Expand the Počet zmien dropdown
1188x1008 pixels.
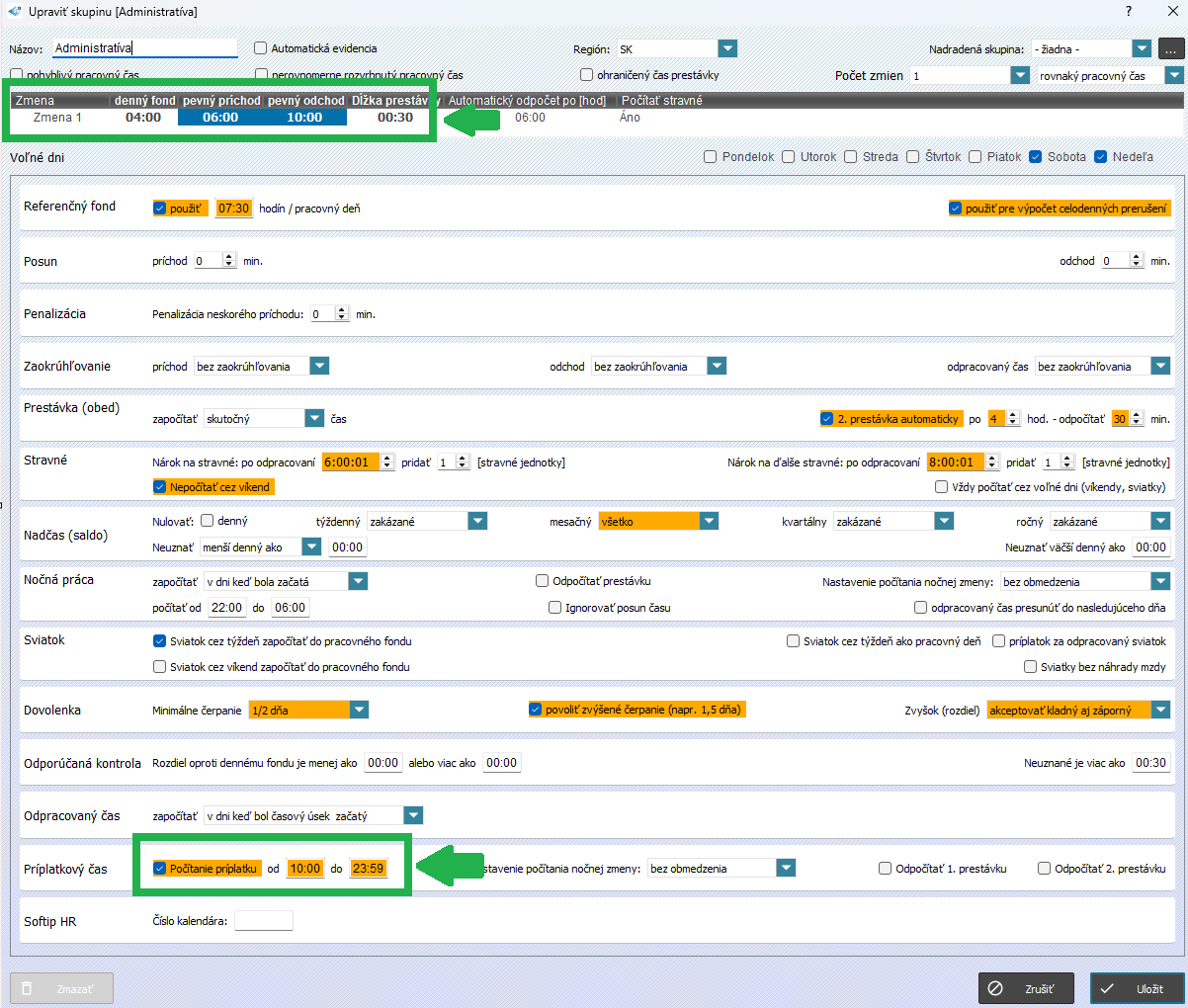1020,75
